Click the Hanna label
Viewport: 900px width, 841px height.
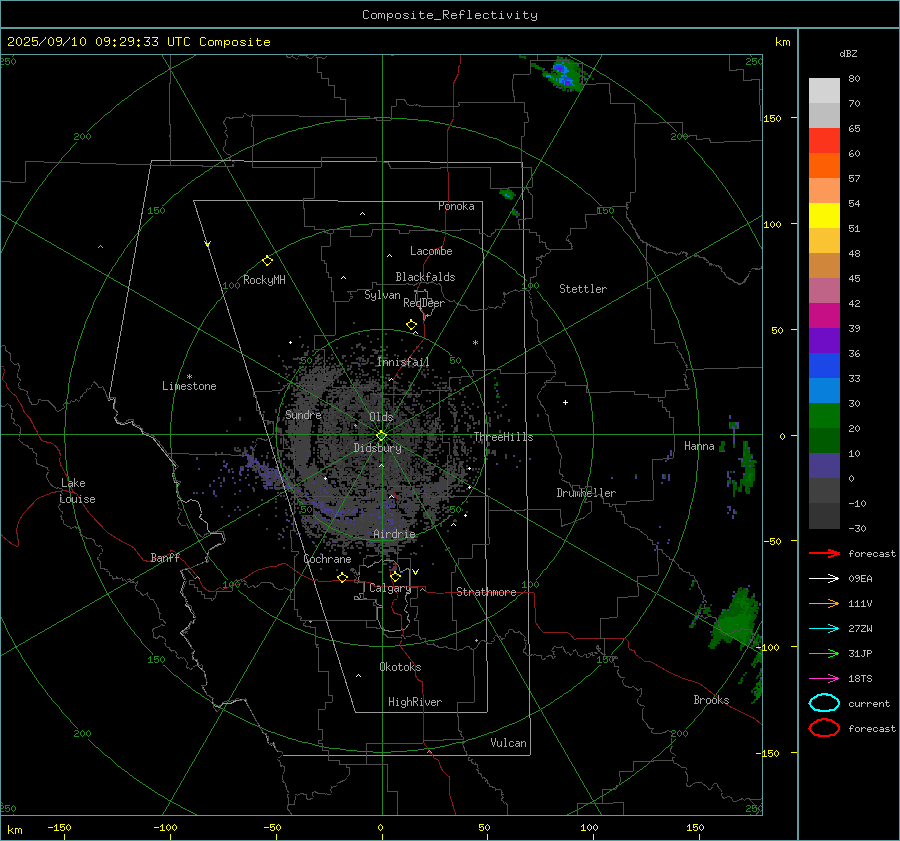coord(699,446)
